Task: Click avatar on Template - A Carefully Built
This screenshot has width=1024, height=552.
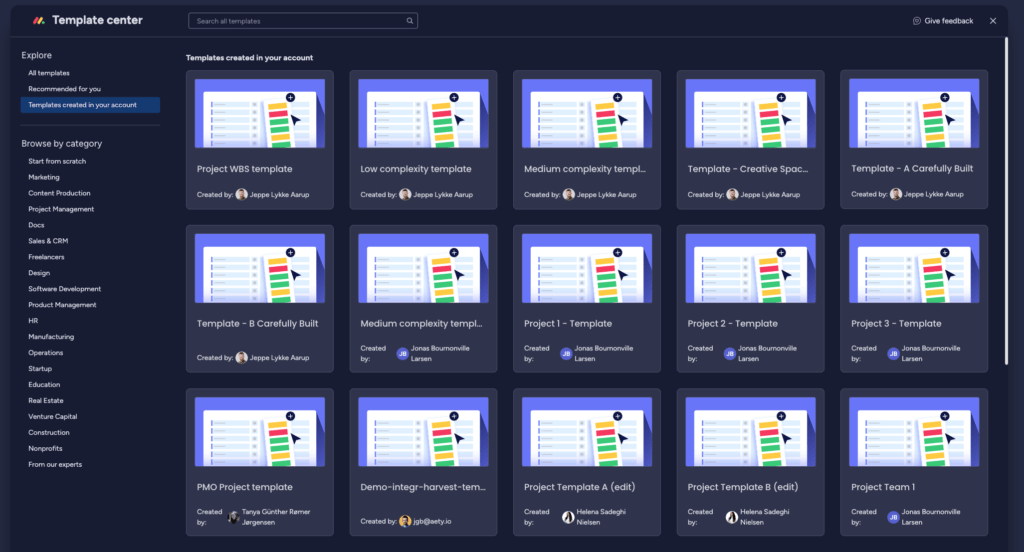Action: pyautogui.click(x=896, y=193)
